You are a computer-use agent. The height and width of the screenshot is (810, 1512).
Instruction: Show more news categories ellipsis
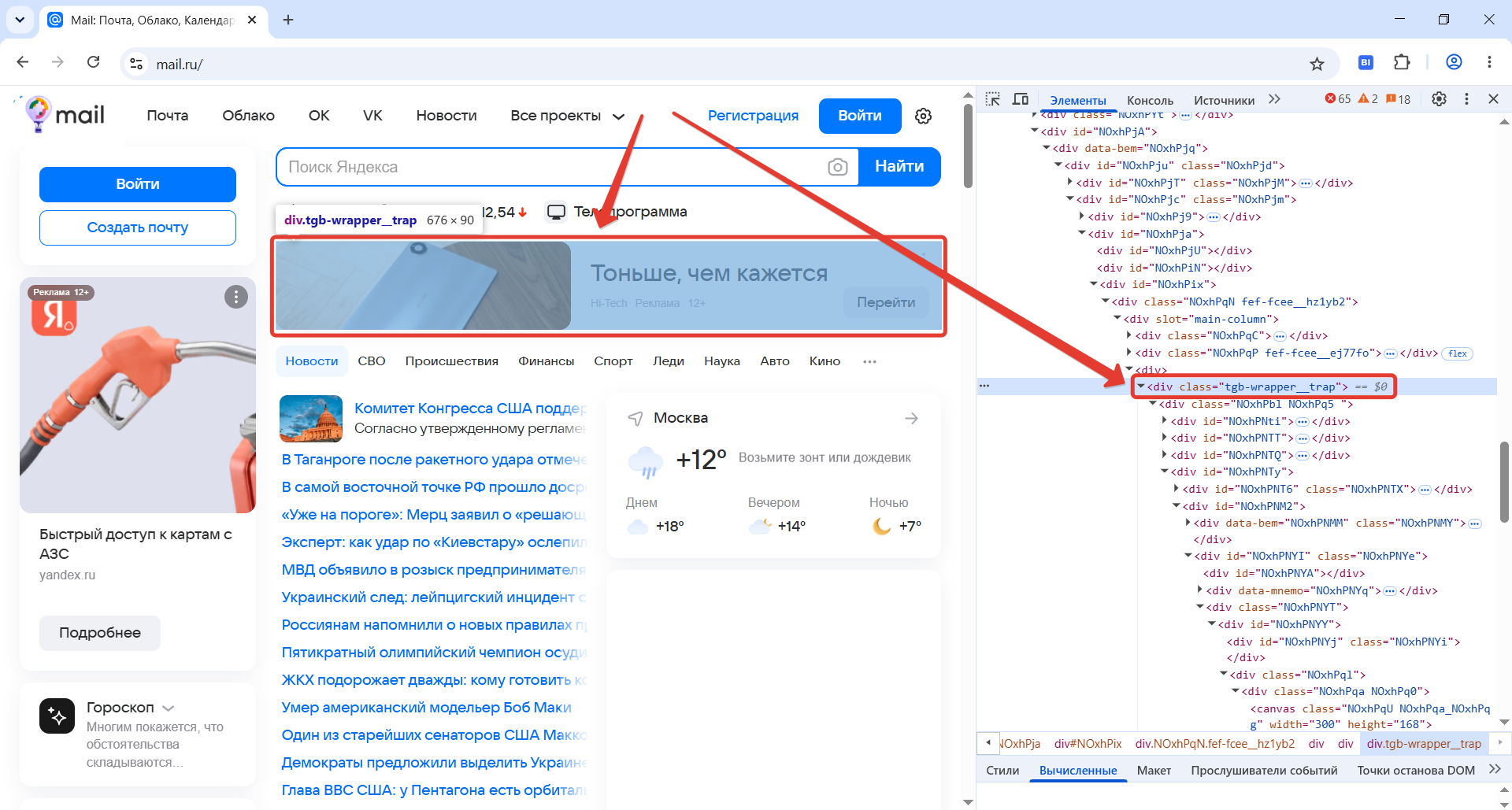(869, 361)
